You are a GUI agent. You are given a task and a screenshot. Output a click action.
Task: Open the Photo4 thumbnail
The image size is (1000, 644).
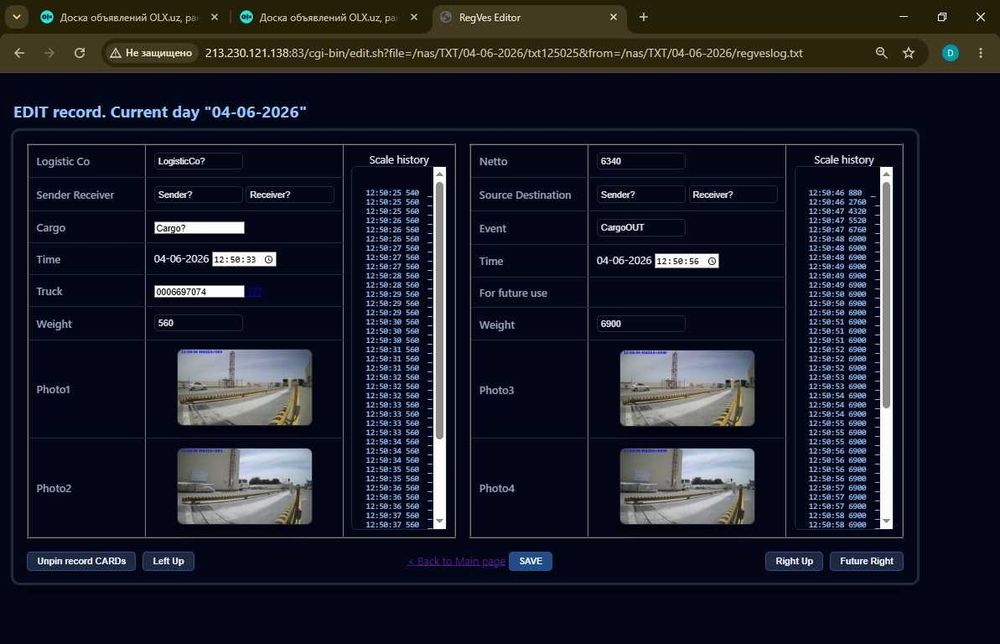click(687, 486)
